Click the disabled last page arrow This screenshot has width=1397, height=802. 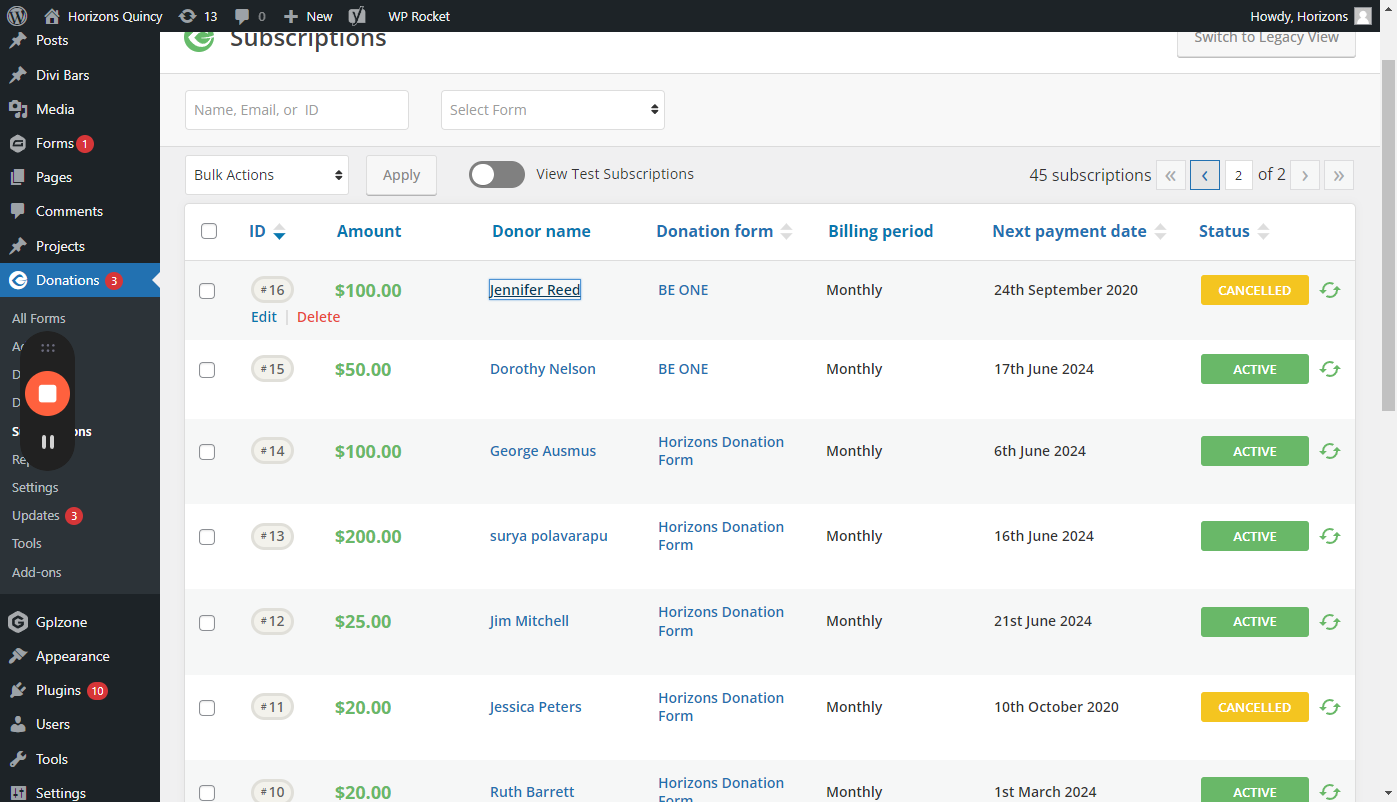tap(1339, 175)
